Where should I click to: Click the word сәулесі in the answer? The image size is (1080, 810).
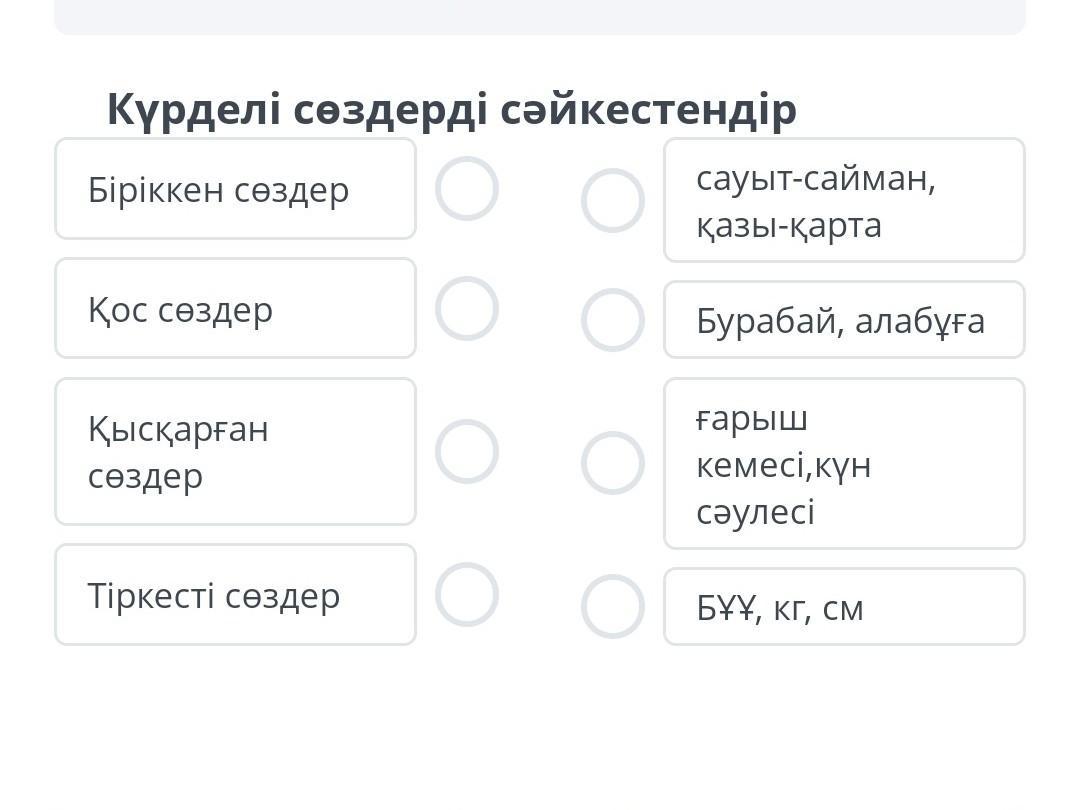pyautogui.click(x=755, y=513)
